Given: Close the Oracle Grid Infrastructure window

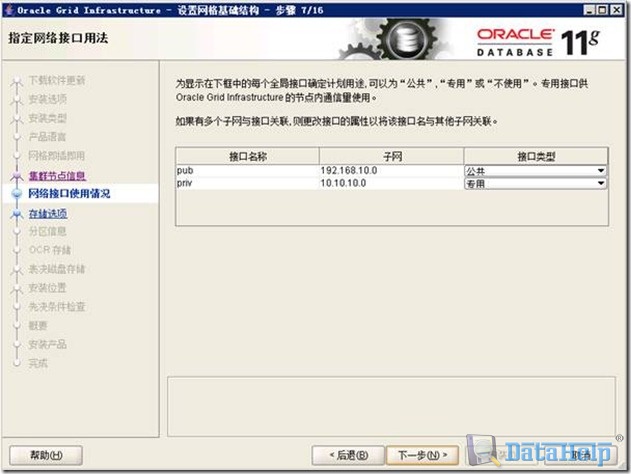Looking at the screenshot, I should point(616,10).
